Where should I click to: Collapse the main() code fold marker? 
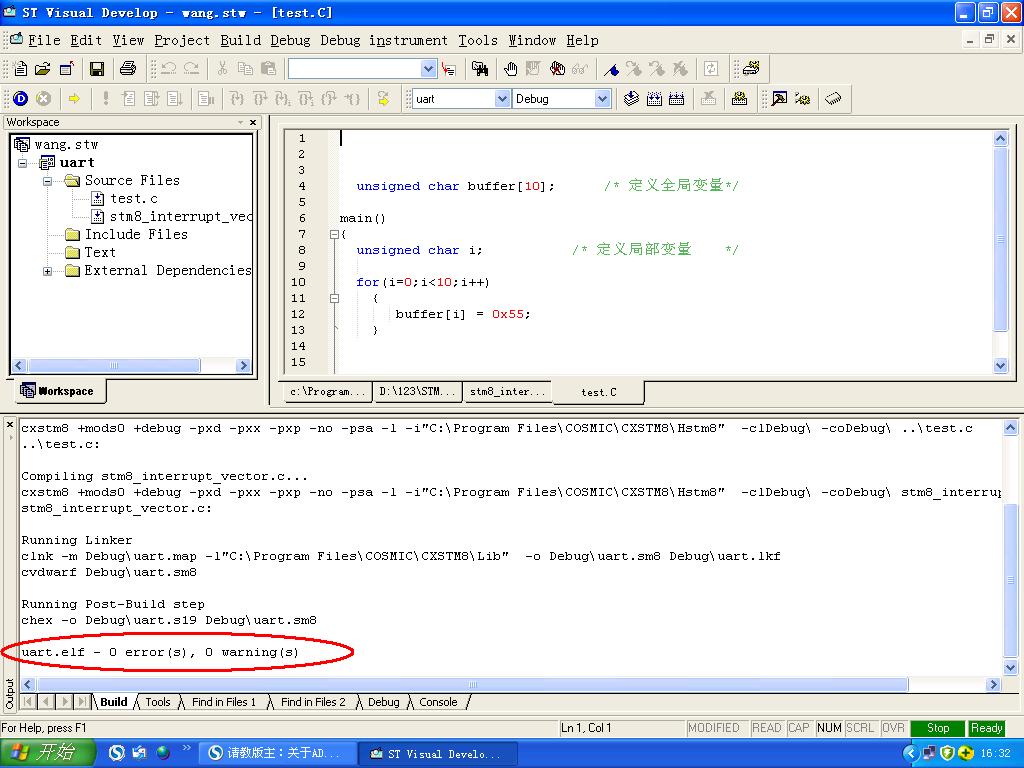pyautogui.click(x=334, y=234)
